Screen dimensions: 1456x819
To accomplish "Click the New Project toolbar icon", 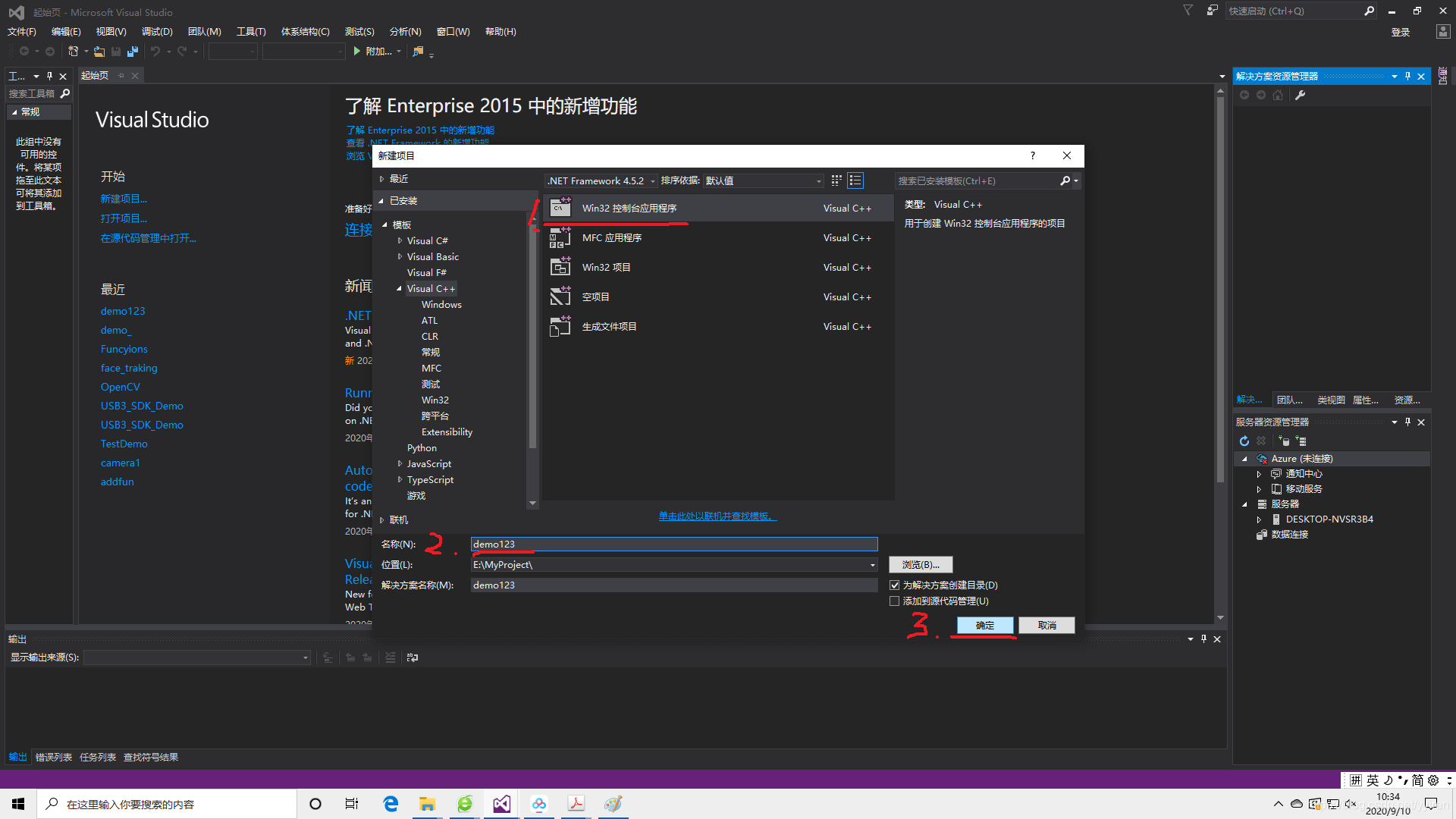I will (x=74, y=52).
